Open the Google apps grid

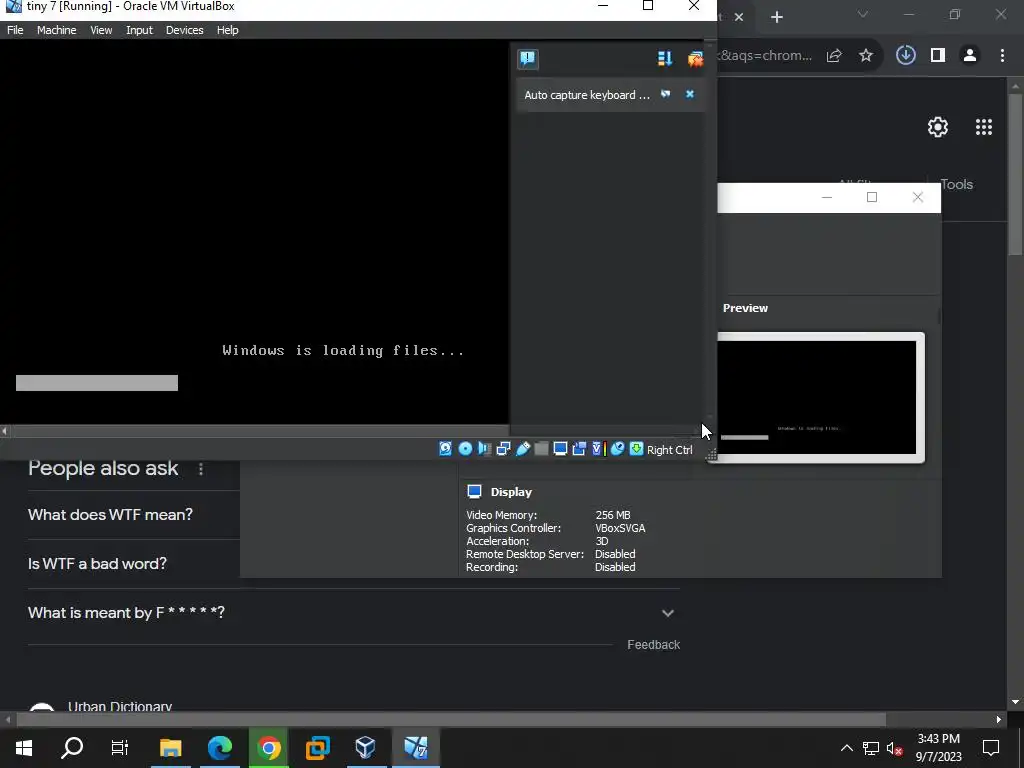pyautogui.click(x=984, y=127)
